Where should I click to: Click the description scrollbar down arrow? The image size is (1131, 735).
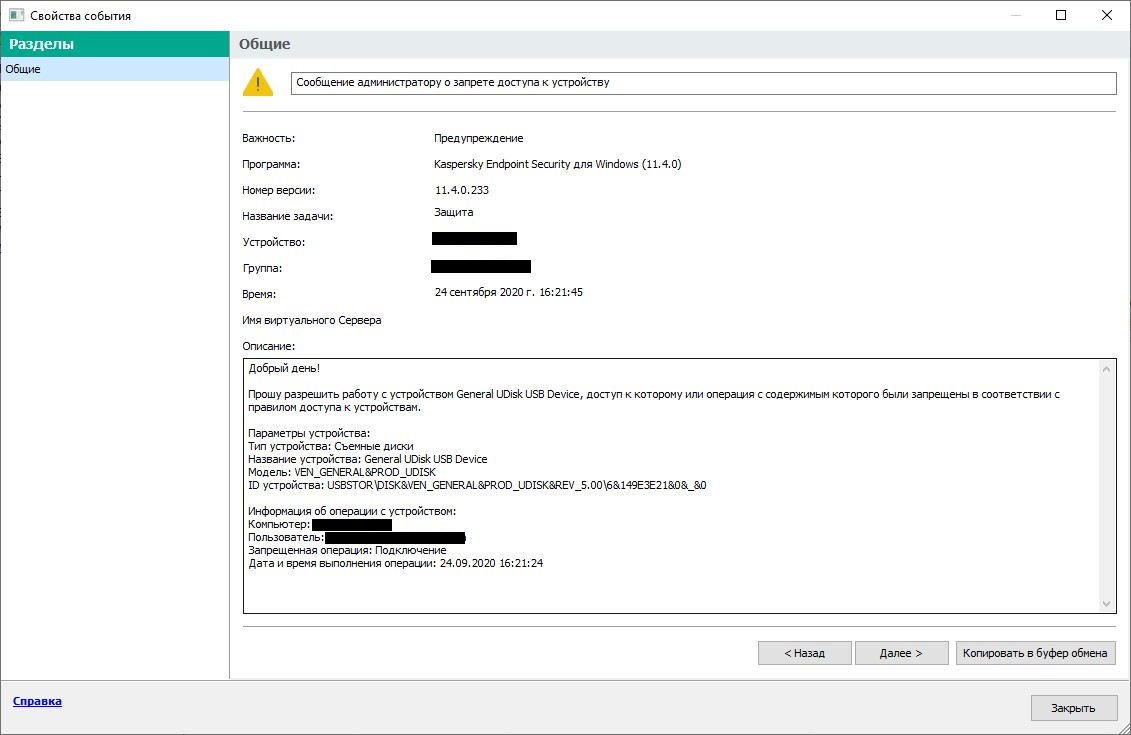1106,604
